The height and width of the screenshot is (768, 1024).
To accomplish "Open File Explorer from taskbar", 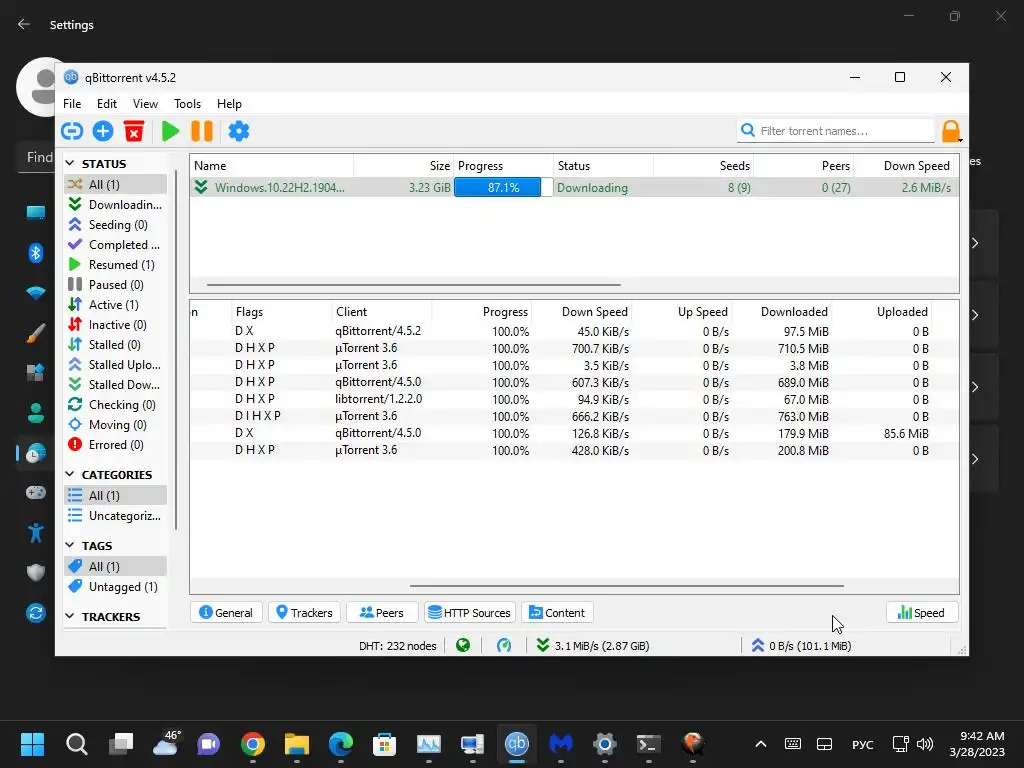I will click(x=296, y=744).
